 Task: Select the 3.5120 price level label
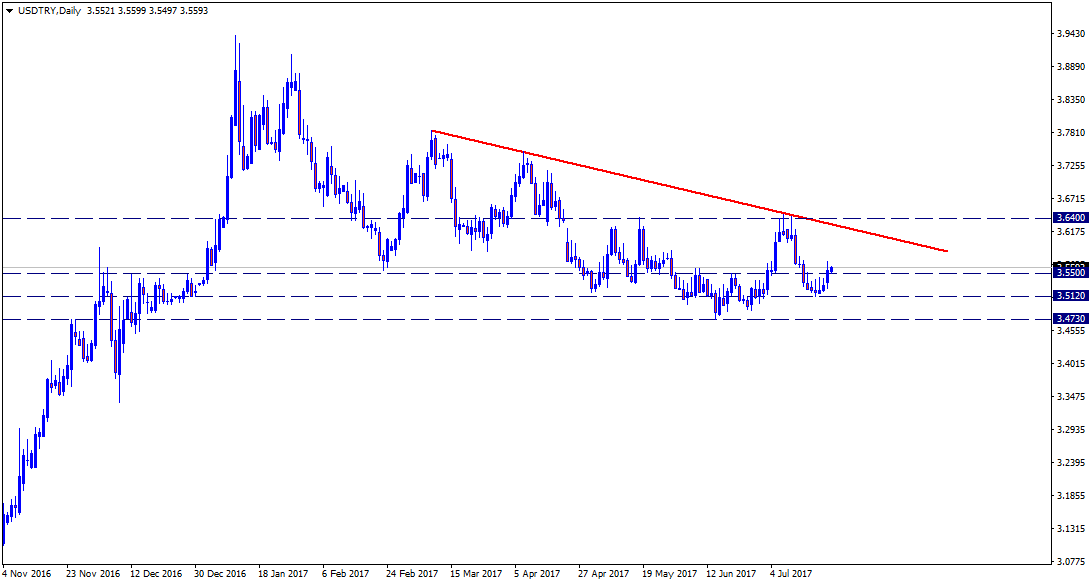point(1070,296)
